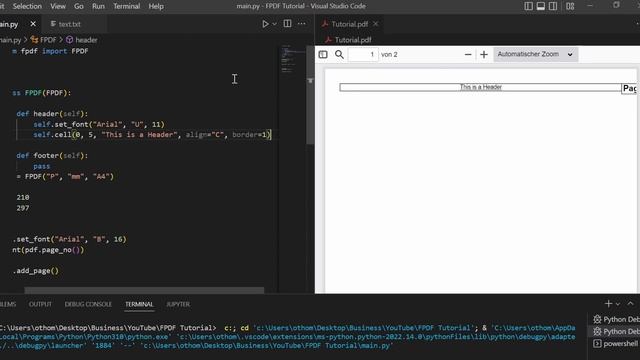640x360 pixels.
Task: Switch to the OUTPUT panel tab
Action: pos(40,304)
